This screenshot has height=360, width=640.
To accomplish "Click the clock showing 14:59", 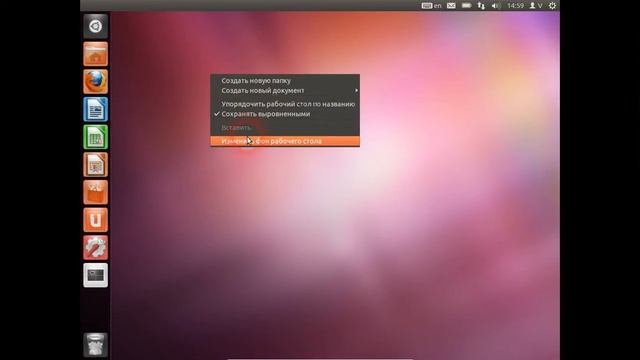I will [x=515, y=6].
